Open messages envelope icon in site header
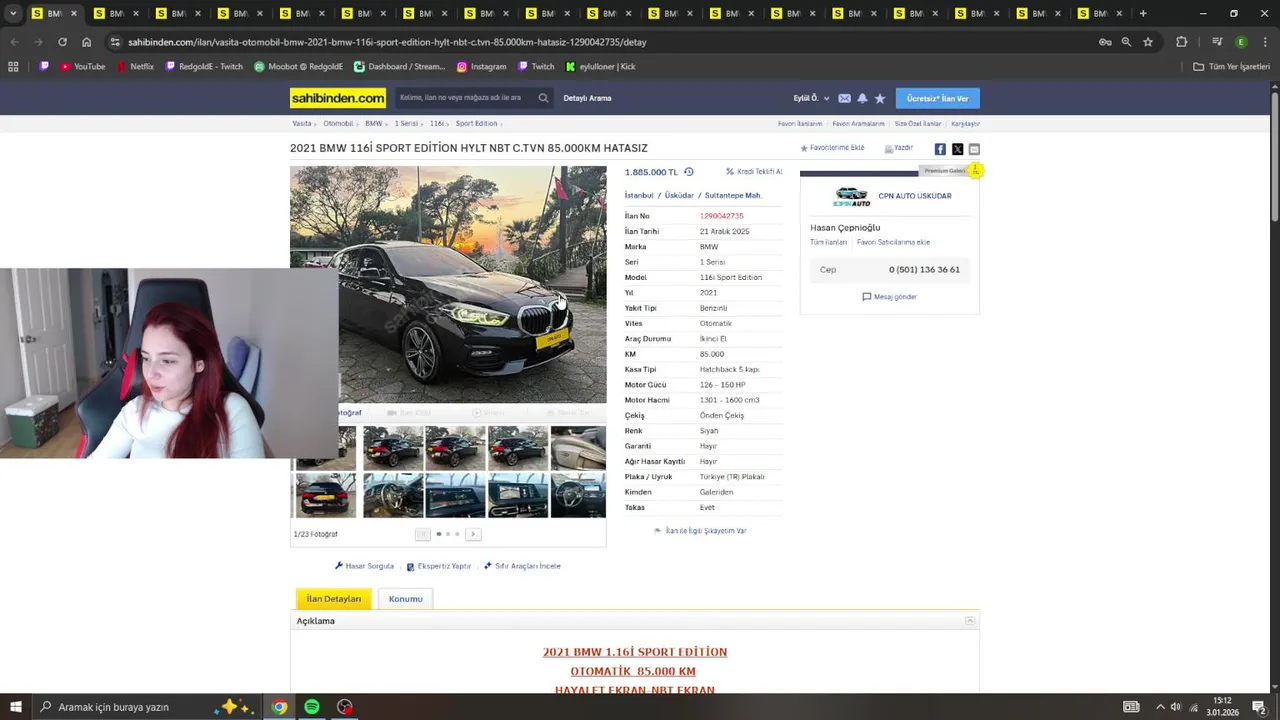 [844, 98]
